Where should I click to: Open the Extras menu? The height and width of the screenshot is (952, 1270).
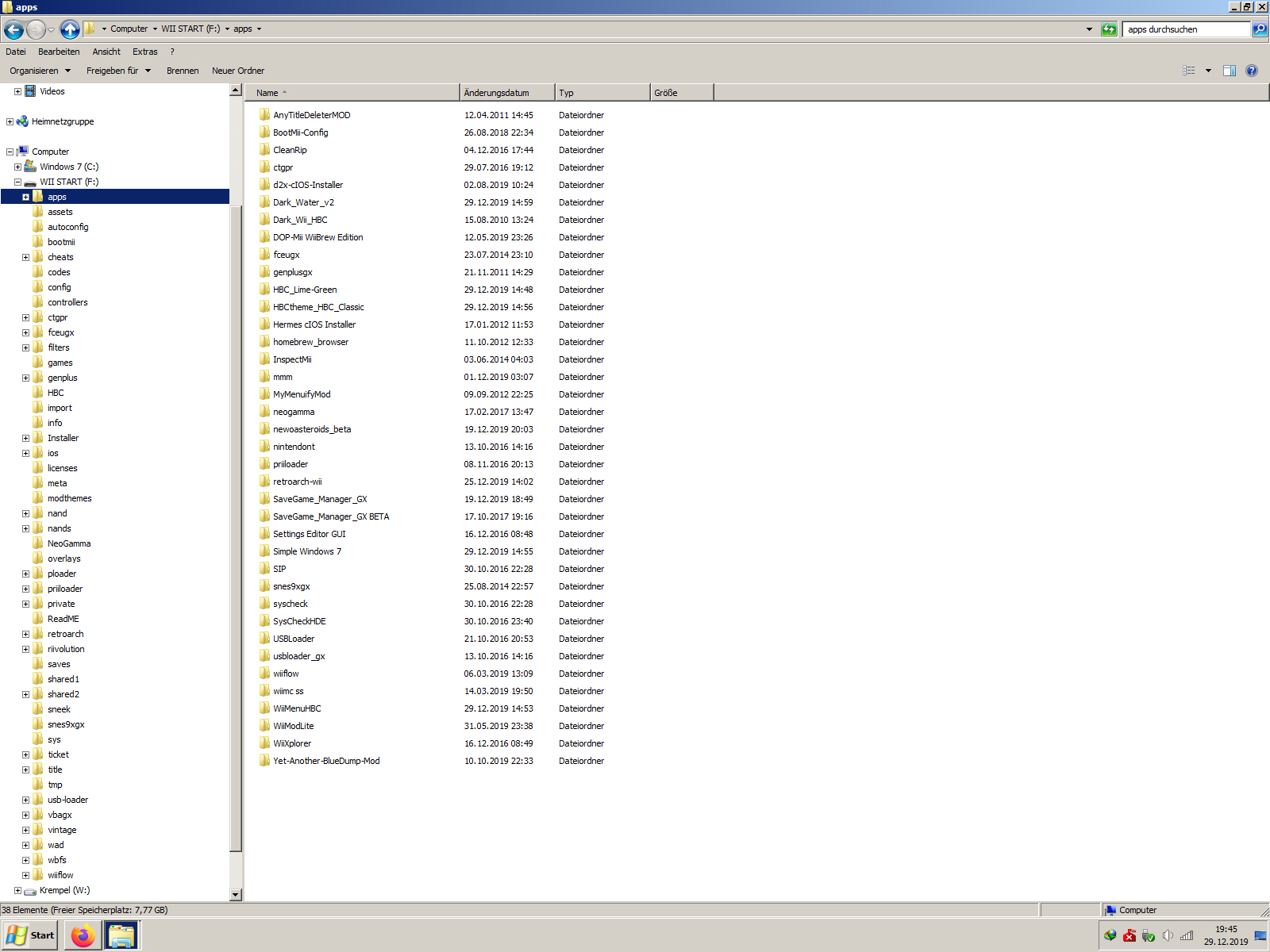(145, 52)
